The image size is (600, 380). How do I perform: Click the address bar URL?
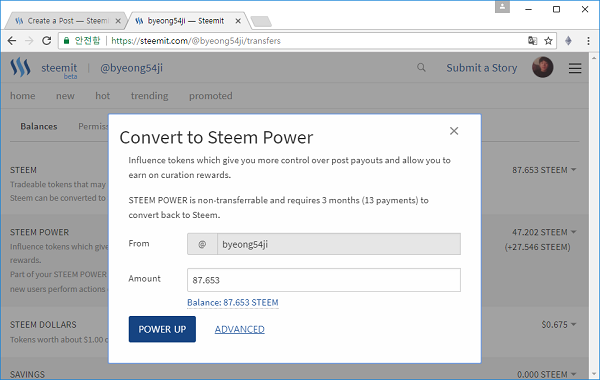point(196,41)
